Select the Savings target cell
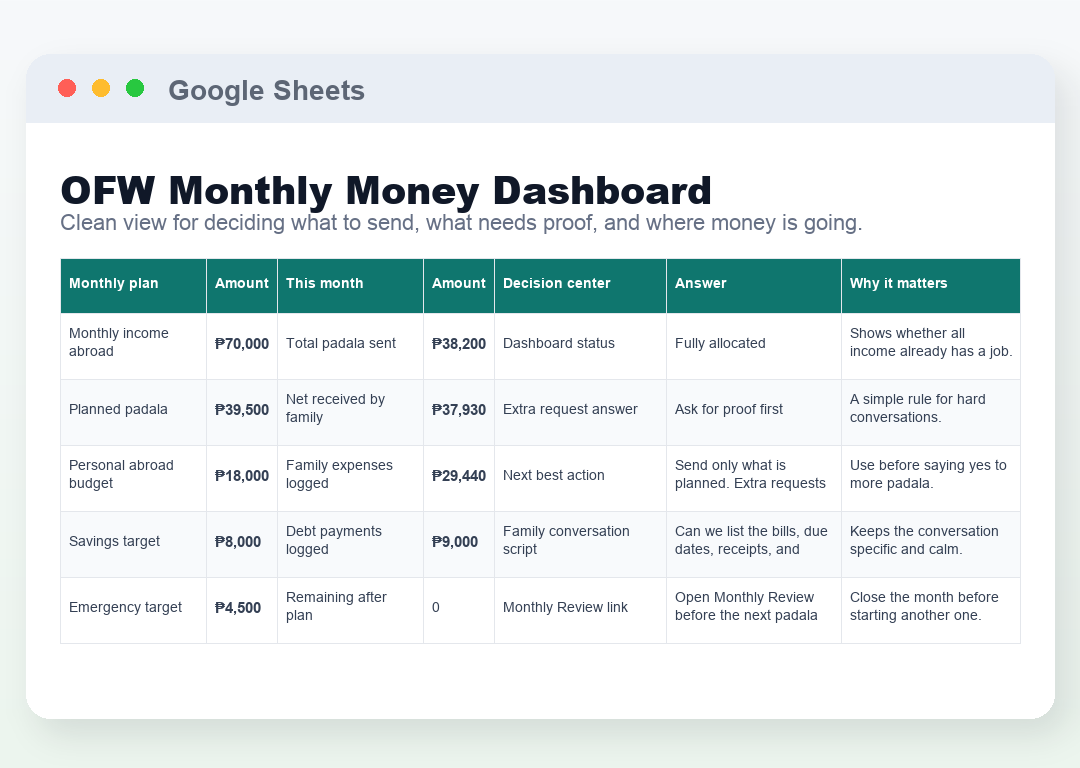The width and height of the screenshot is (1080, 768). point(134,545)
